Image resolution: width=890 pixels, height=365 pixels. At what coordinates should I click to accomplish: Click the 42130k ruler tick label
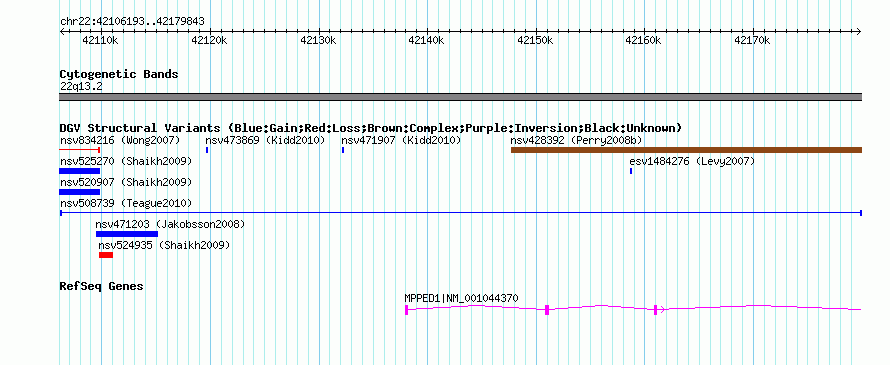[318, 40]
